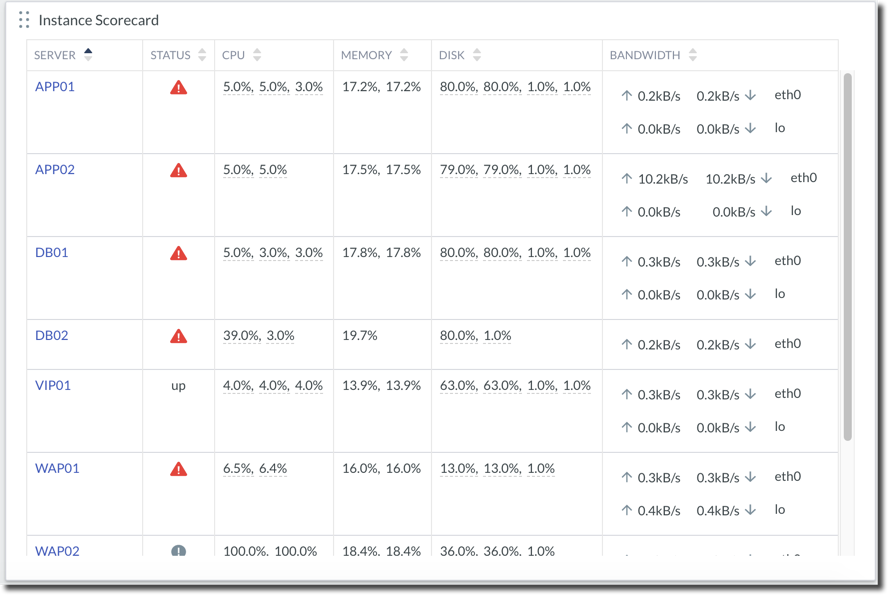Open the WAP01 server link
The height and width of the screenshot is (595, 888).
(x=57, y=469)
